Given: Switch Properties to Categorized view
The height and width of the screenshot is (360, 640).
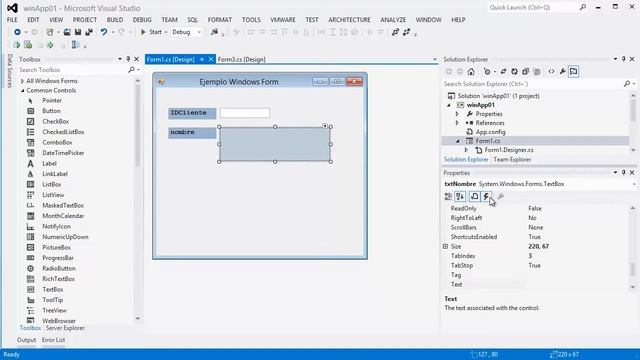Looking at the screenshot, I should (448, 196).
